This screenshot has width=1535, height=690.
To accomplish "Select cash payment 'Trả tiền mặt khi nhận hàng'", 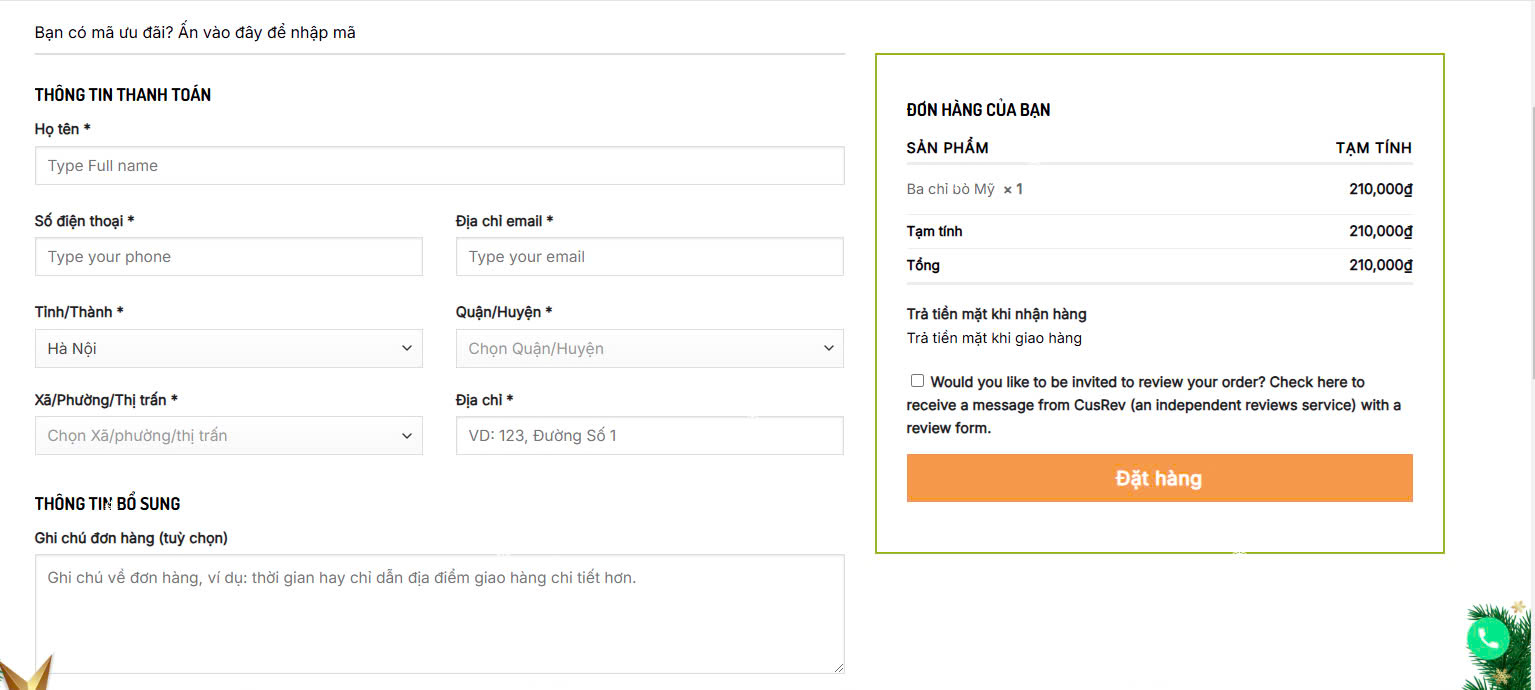I will coord(996,314).
